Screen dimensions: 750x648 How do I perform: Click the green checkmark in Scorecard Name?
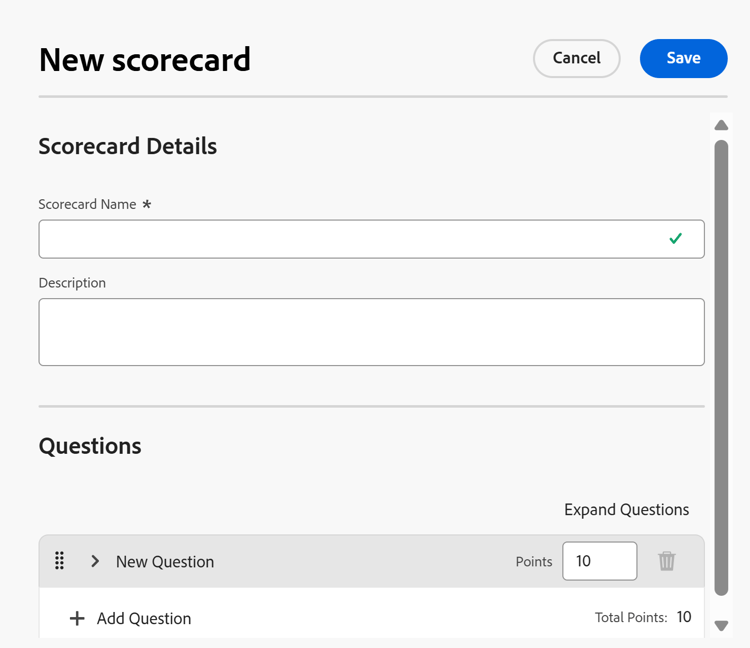point(675,238)
